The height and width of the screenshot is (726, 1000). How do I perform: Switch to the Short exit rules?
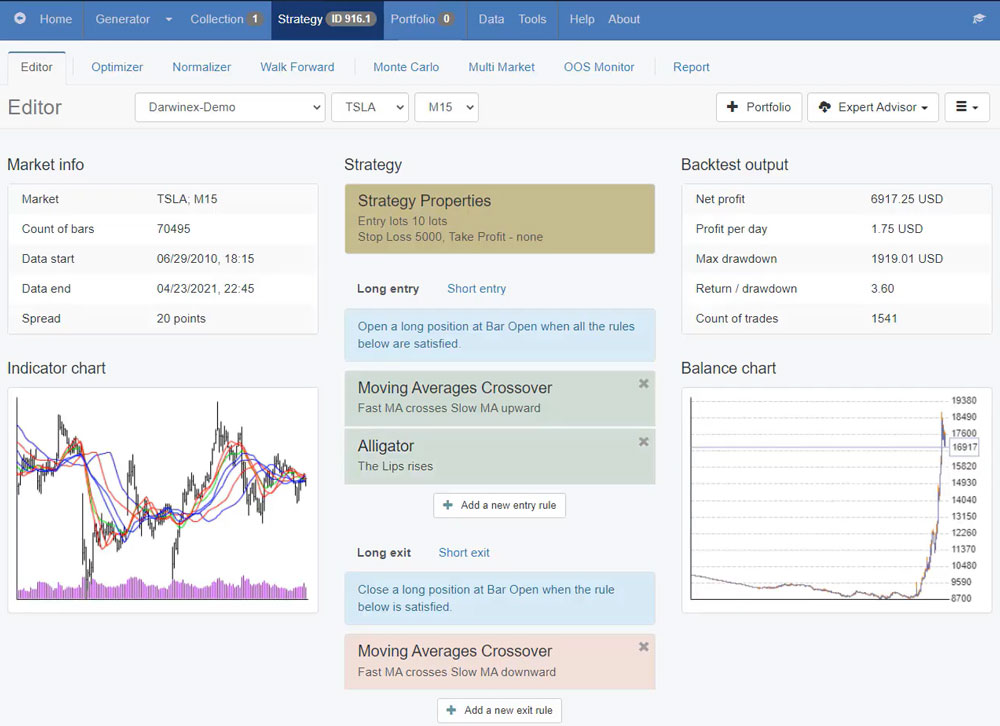(x=464, y=552)
